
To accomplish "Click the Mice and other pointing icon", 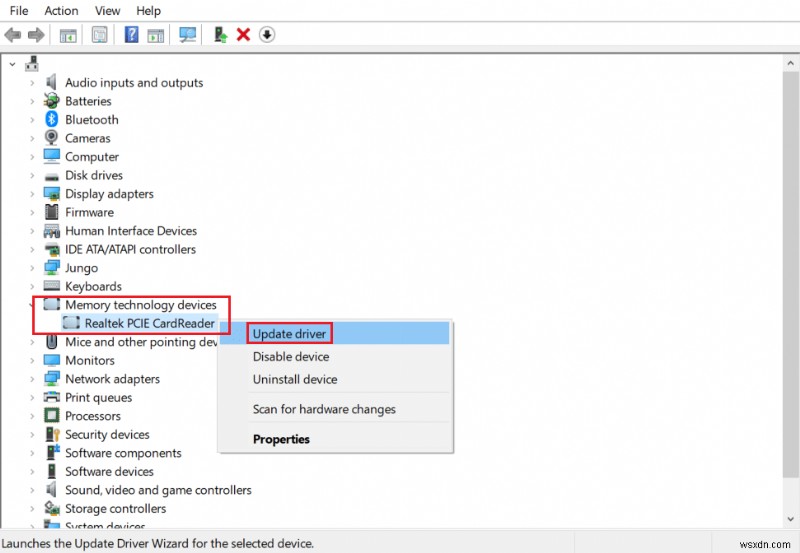I will 51,341.
